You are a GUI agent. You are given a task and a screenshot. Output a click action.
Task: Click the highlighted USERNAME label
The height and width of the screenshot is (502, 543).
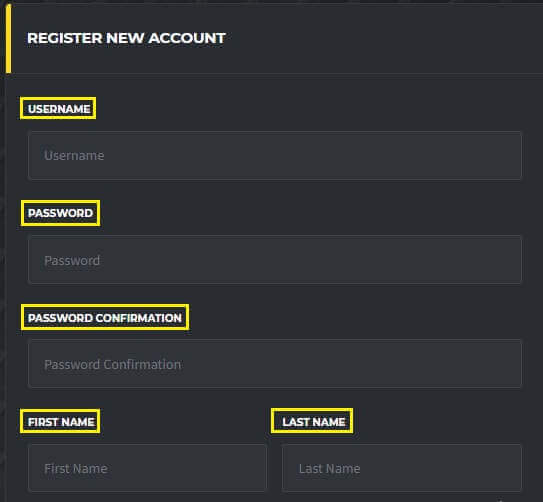coord(59,109)
